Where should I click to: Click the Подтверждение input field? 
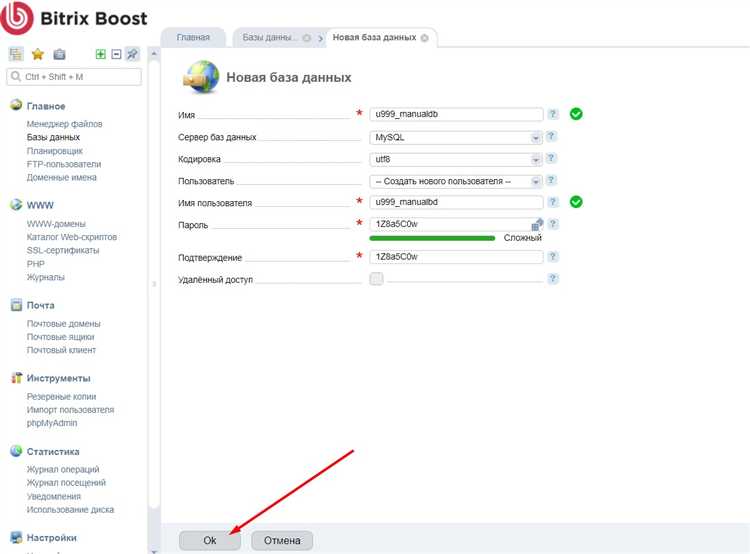(x=456, y=257)
